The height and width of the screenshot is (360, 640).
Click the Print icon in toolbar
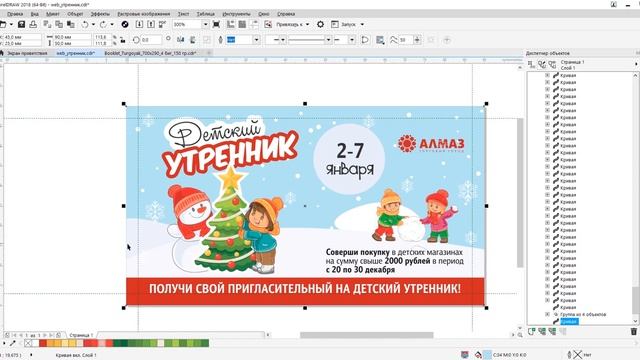pyautogui.click(x=33, y=24)
